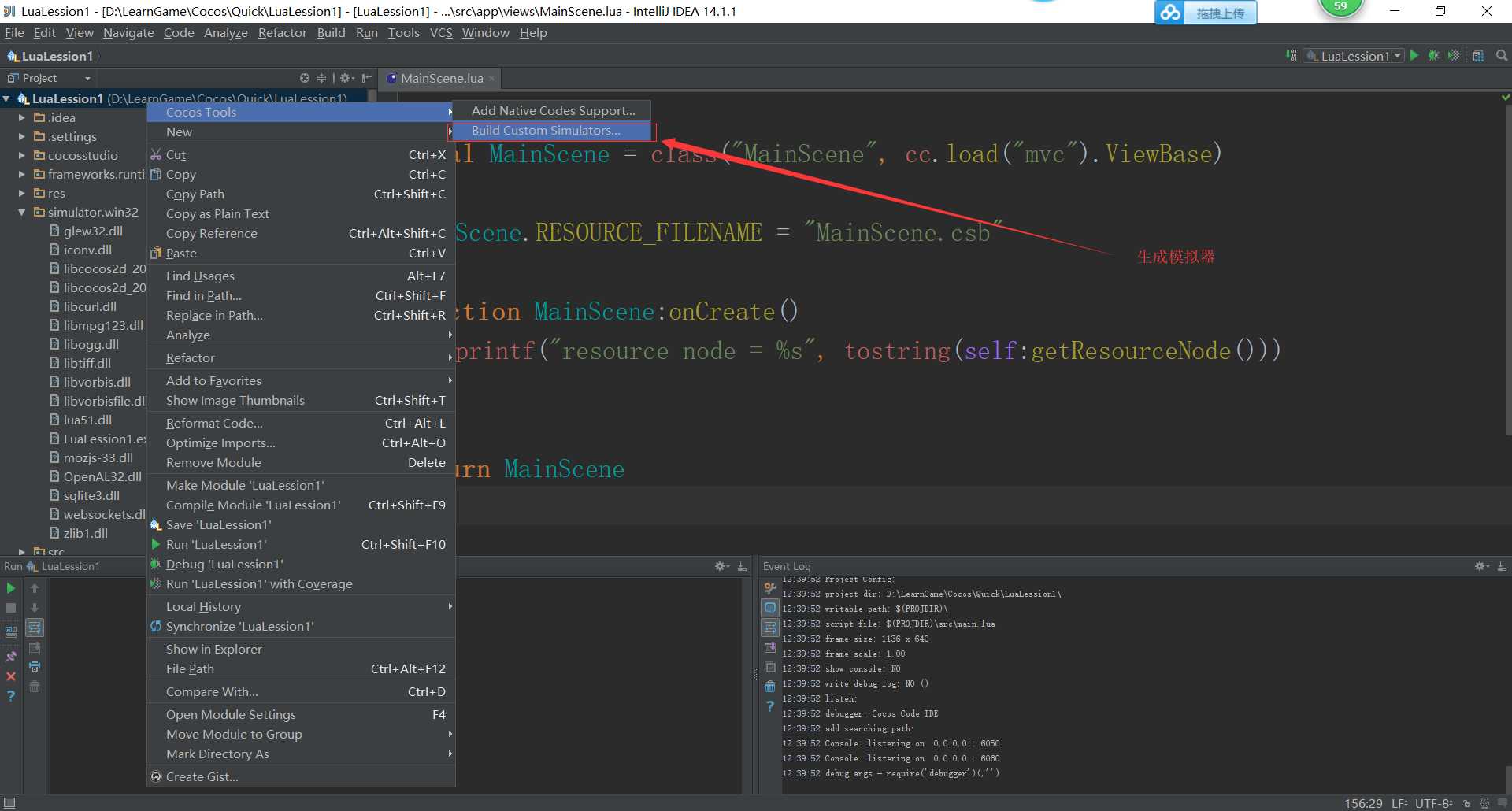Switch to the MainScene.lua editor tab
Image resolution: width=1512 pixels, height=811 pixels.
tap(441, 78)
